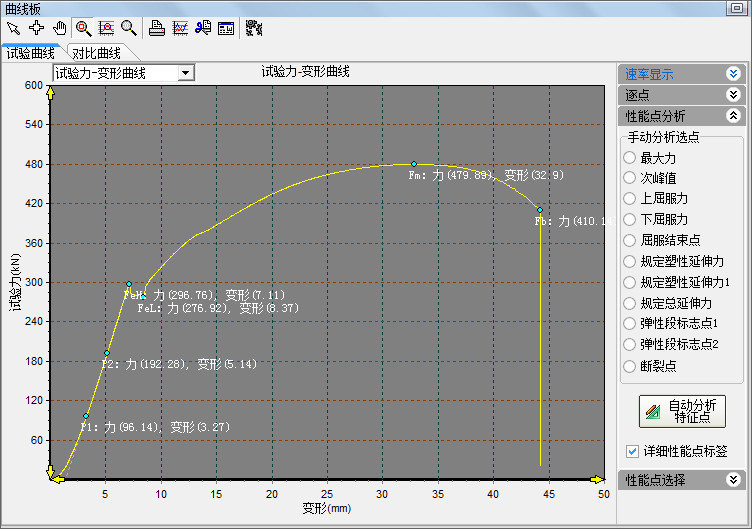Image resolution: width=752 pixels, height=529 pixels.
Task: Click the gears configuration icon
Action: click(x=253, y=27)
